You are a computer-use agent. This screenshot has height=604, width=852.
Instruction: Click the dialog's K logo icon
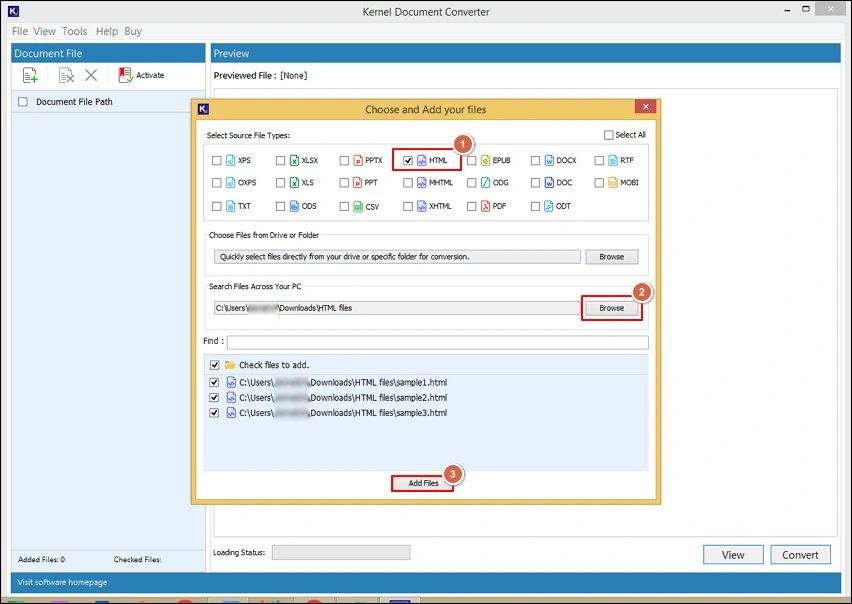pos(203,109)
